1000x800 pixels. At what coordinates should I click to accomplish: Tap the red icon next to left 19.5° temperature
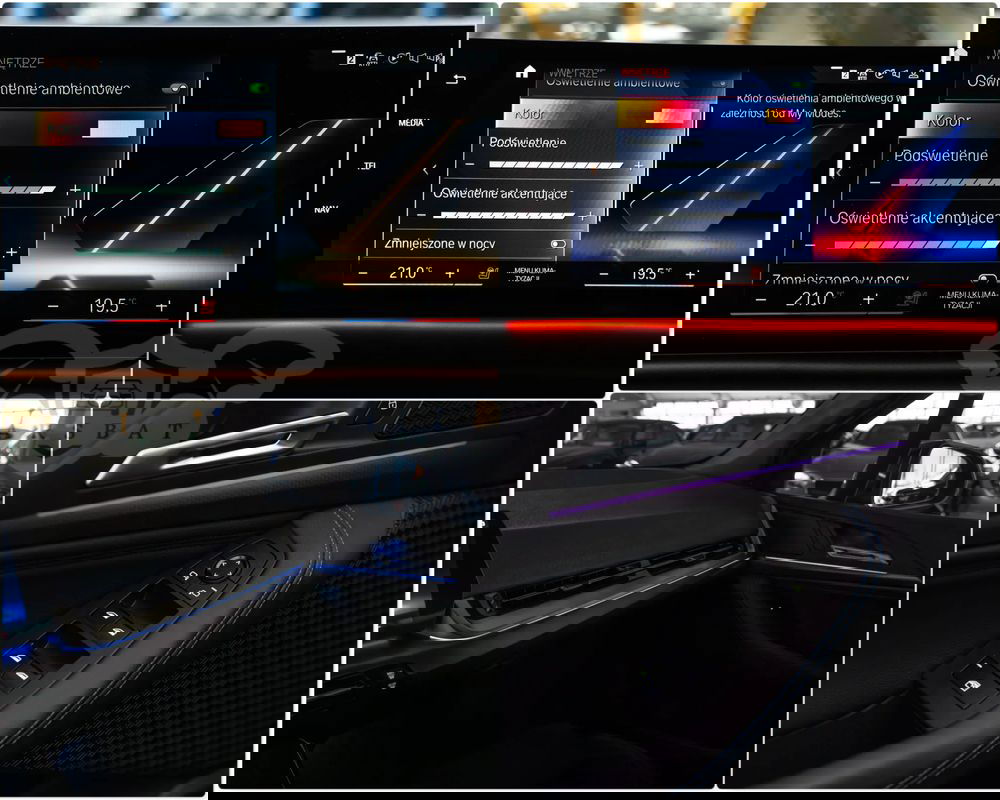coord(207,306)
